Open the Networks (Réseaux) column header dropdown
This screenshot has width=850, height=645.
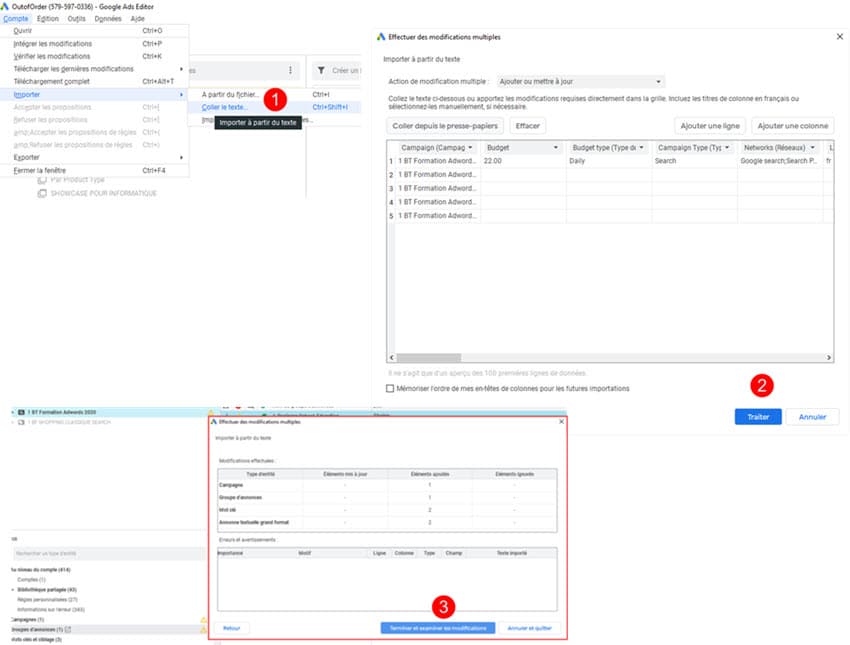(x=813, y=147)
